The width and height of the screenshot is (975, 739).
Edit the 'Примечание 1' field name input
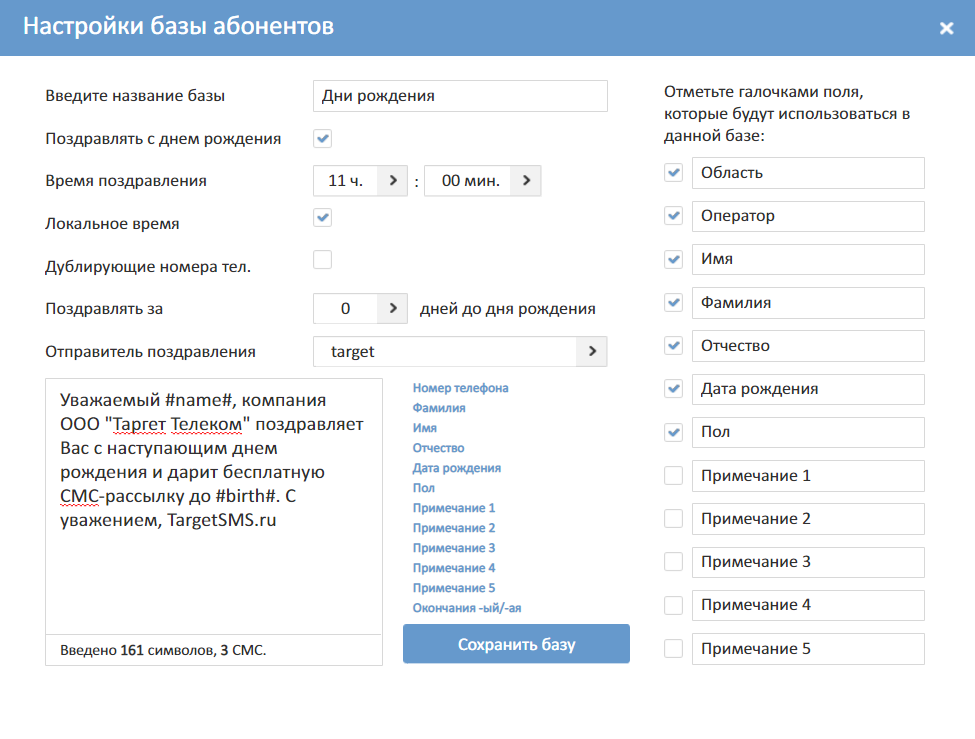[808, 476]
